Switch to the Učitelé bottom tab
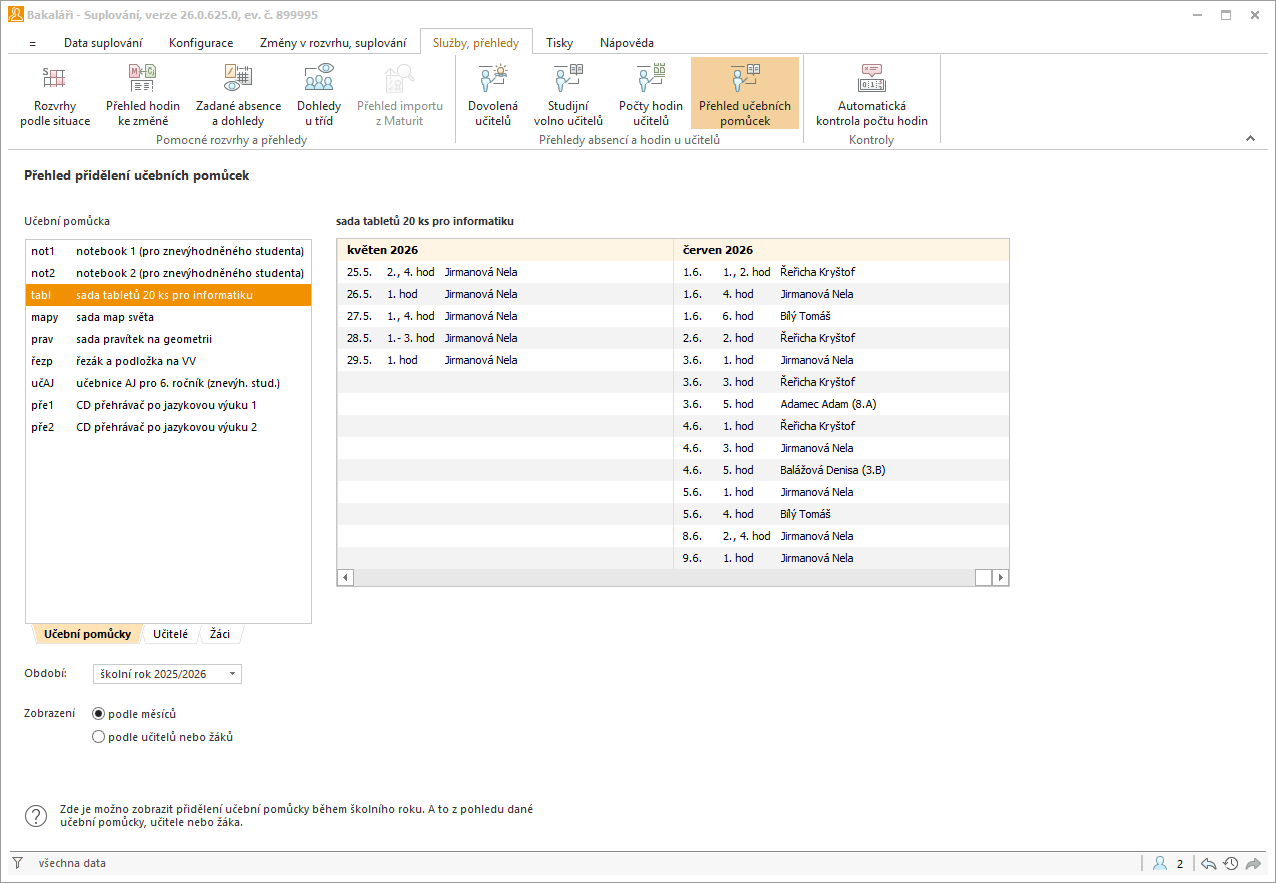 coord(171,634)
